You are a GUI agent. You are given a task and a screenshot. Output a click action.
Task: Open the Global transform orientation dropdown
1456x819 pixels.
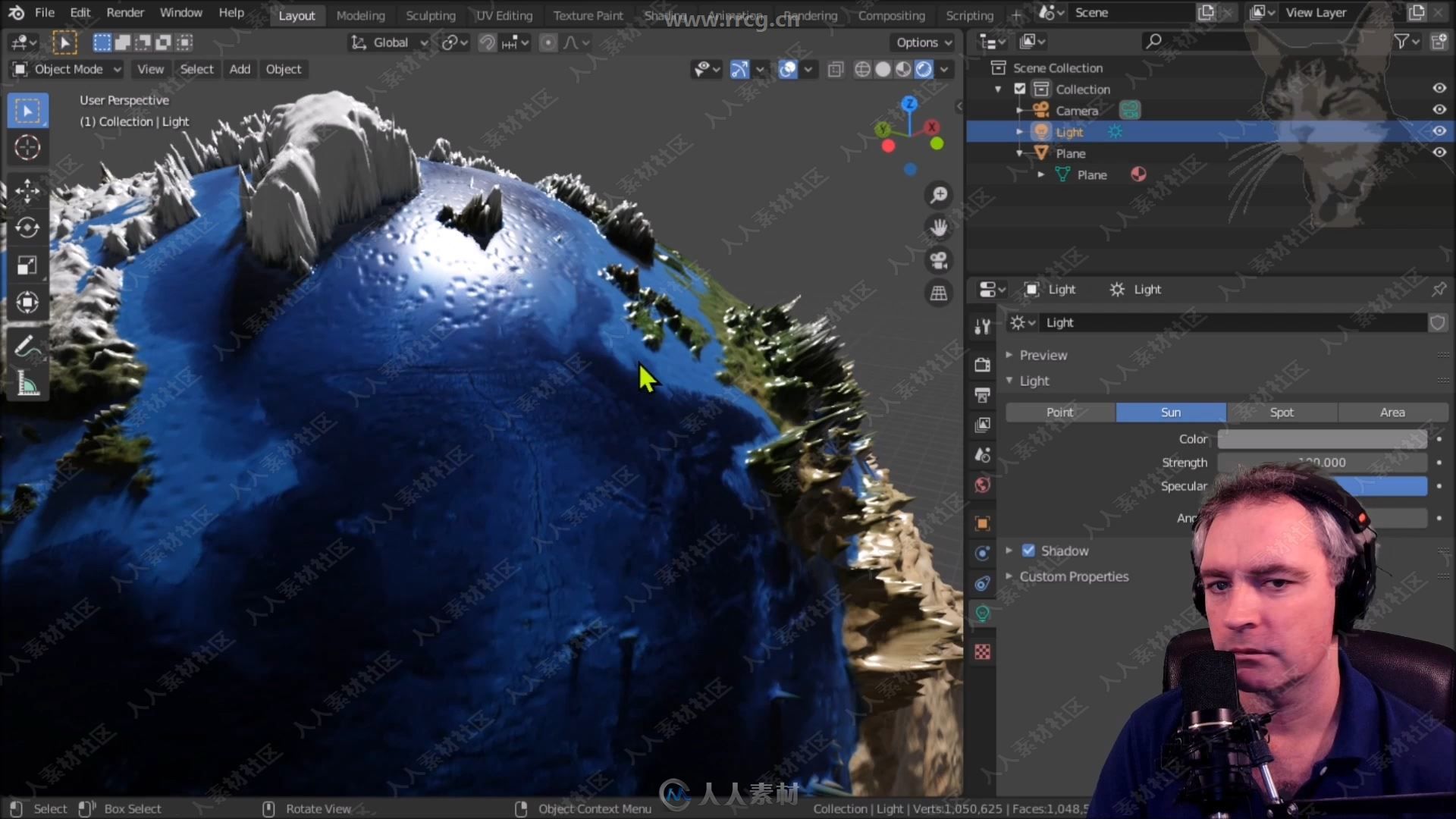click(390, 43)
